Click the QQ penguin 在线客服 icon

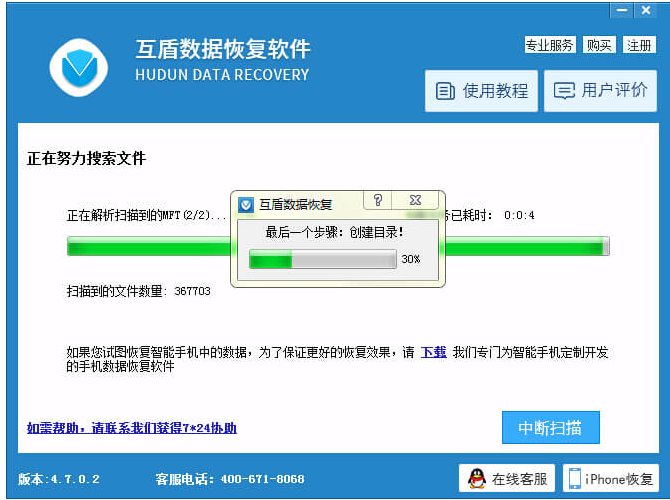477,479
